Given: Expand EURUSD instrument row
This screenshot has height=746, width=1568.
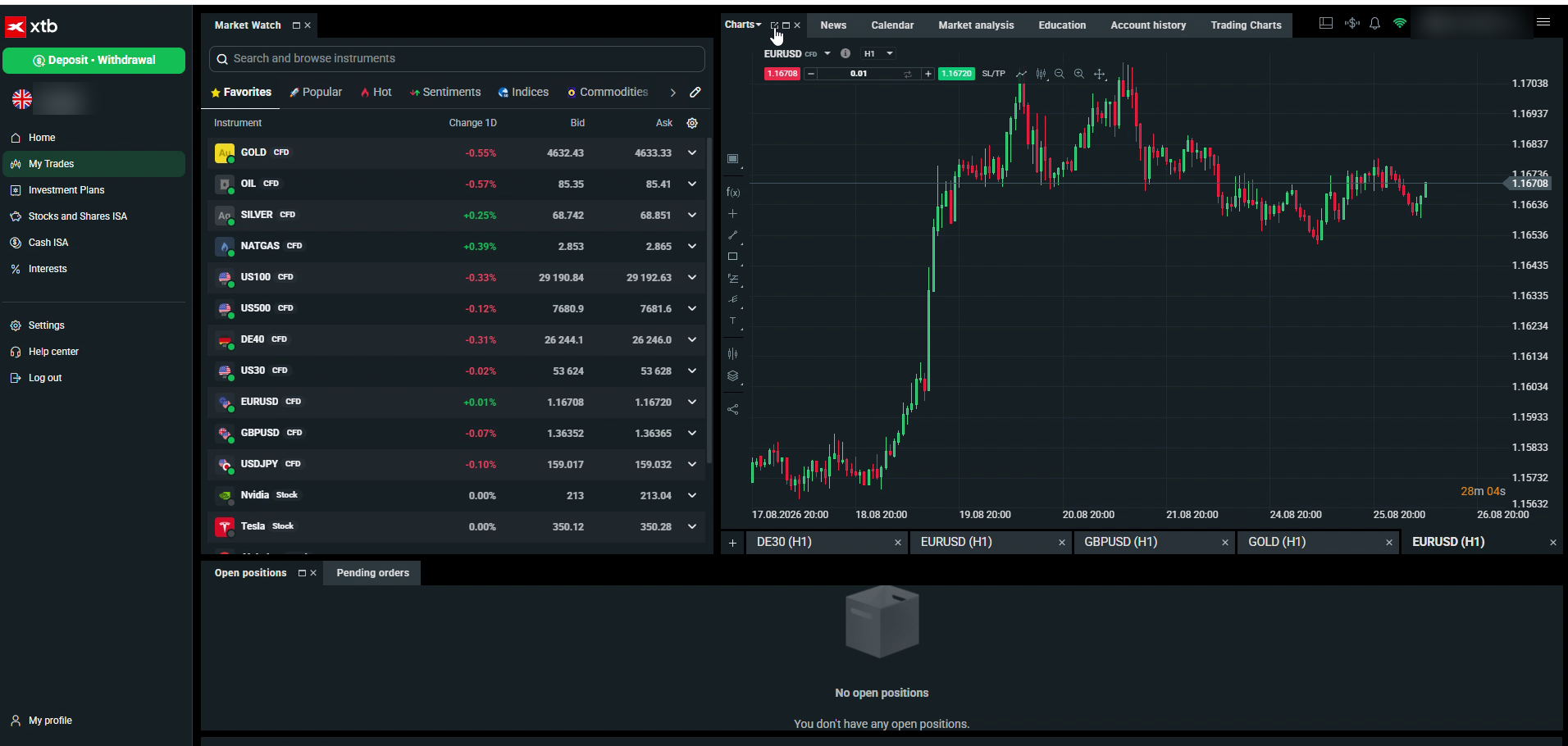Looking at the screenshot, I should pyautogui.click(x=692, y=402).
